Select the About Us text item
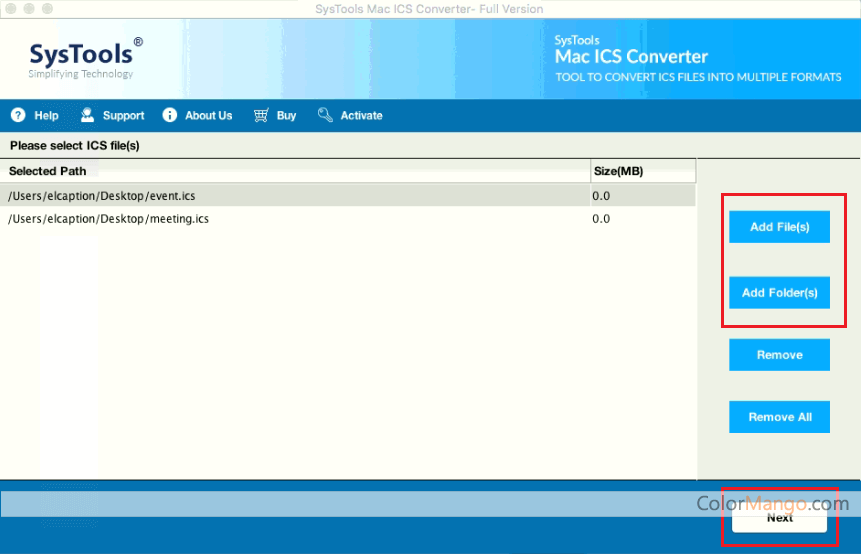The height and width of the screenshot is (554, 861). (208, 116)
